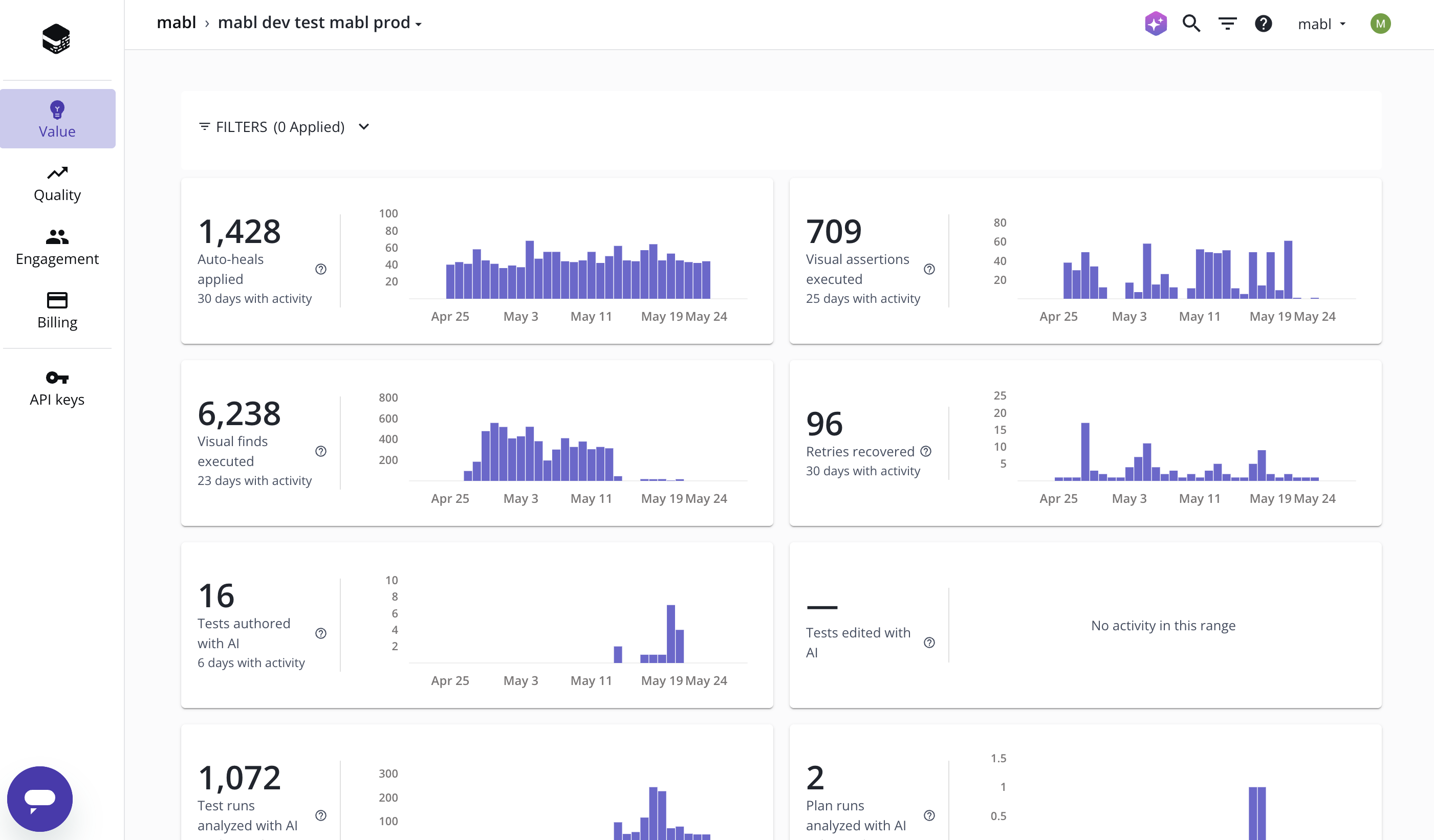
Task: Click the Auto-heals applied bar chart
Action: click(x=578, y=269)
